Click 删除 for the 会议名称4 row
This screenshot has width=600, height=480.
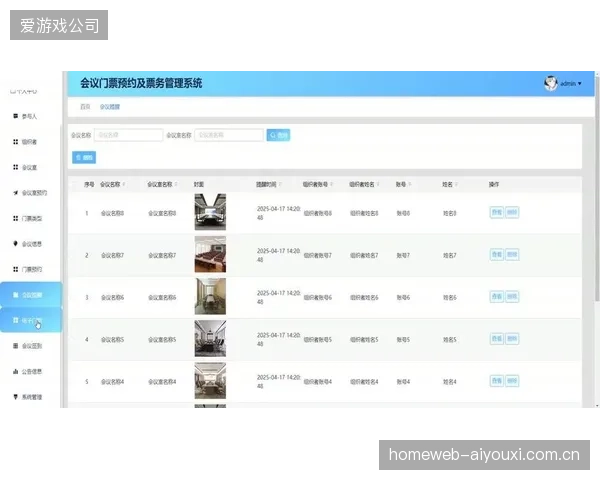(512, 381)
